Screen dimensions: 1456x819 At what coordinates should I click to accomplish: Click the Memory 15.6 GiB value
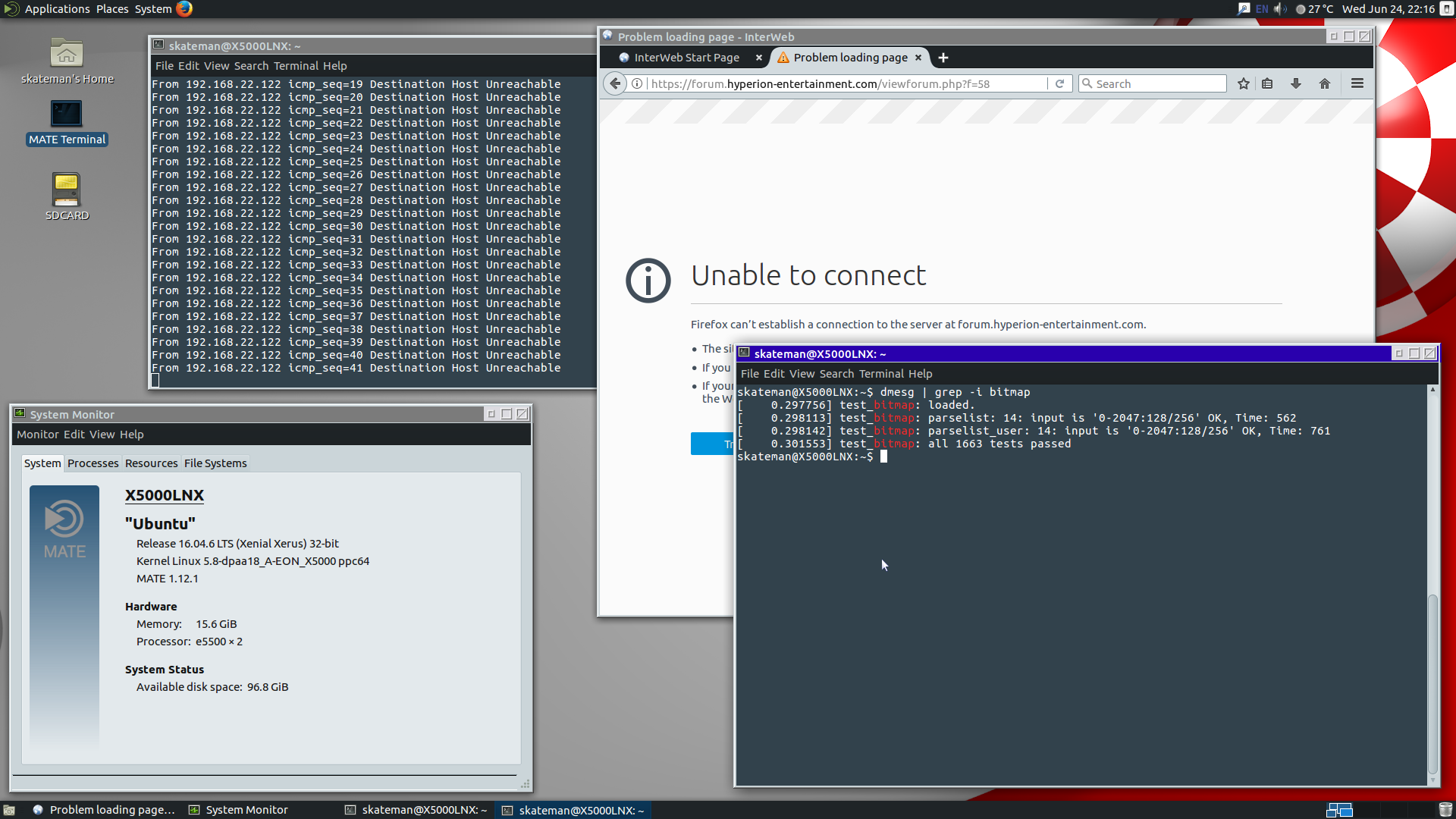(216, 624)
